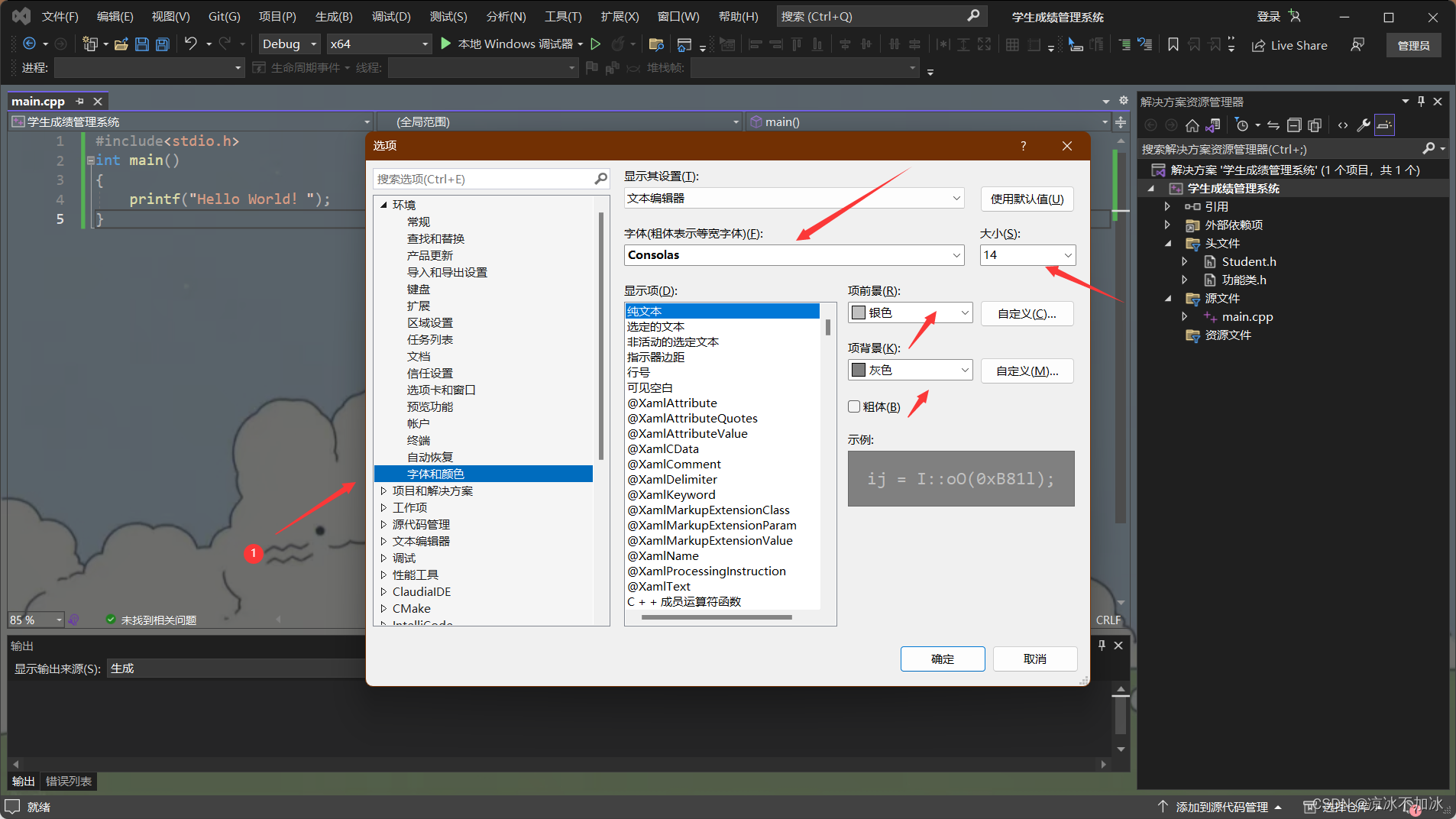Screen dimensions: 1456x819
Task: Switch to the 错误列表 tab
Action: click(69, 781)
